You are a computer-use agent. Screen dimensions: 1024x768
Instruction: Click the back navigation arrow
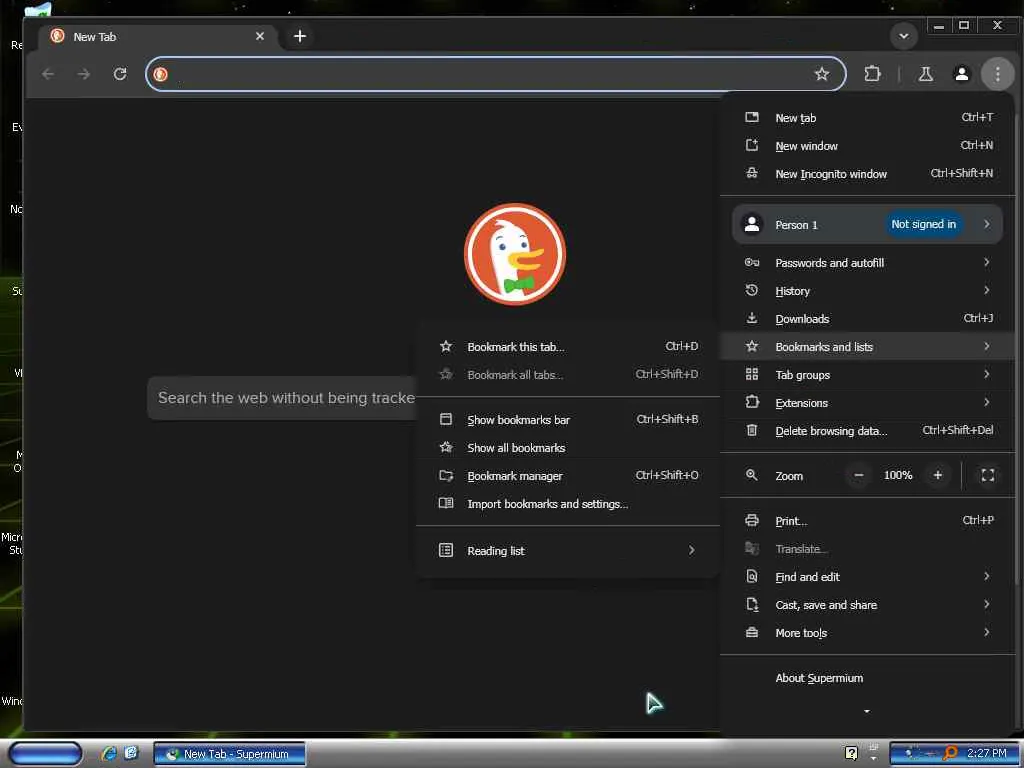pyautogui.click(x=48, y=74)
